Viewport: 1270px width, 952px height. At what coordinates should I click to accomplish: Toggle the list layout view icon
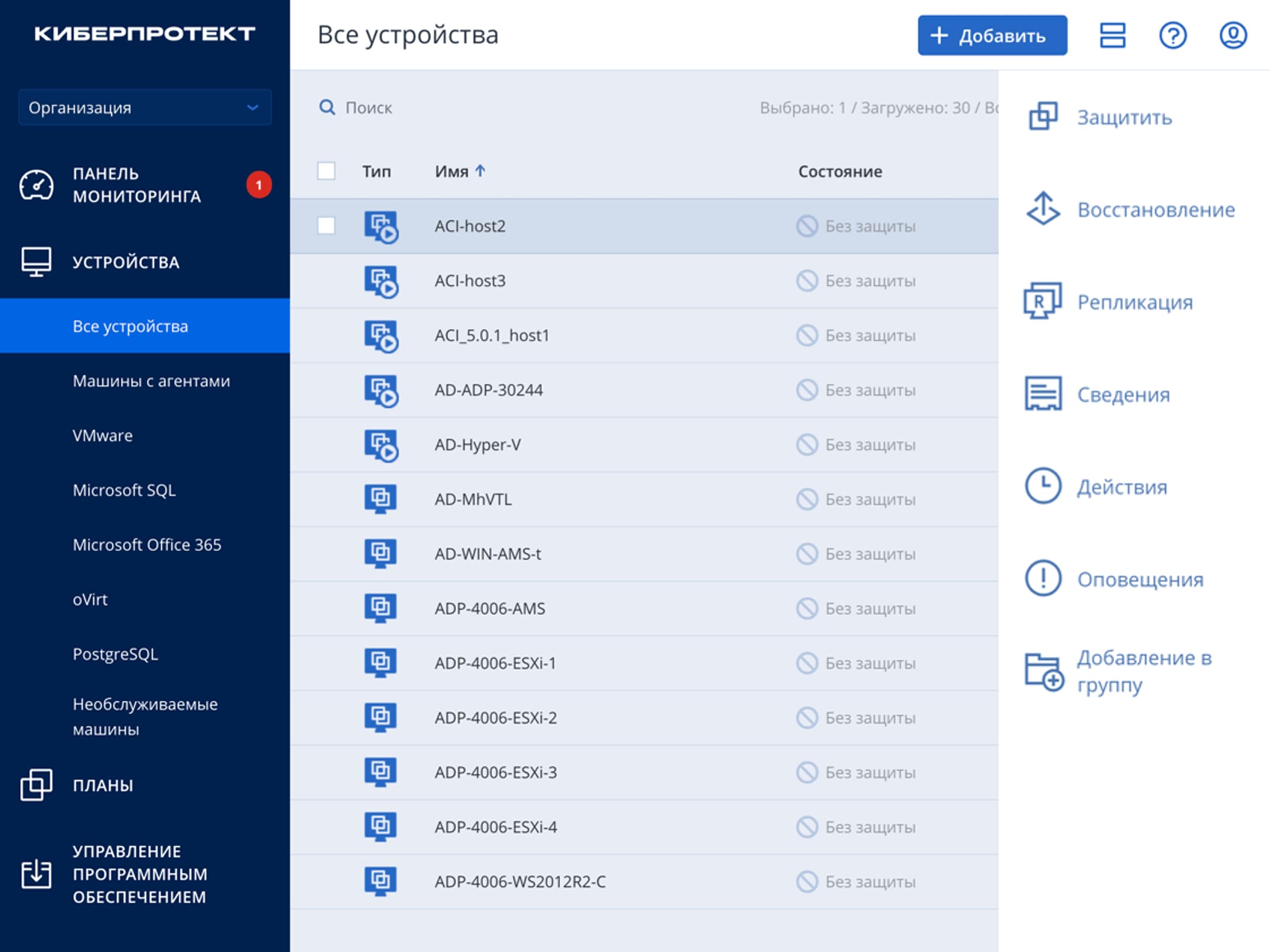(1112, 36)
